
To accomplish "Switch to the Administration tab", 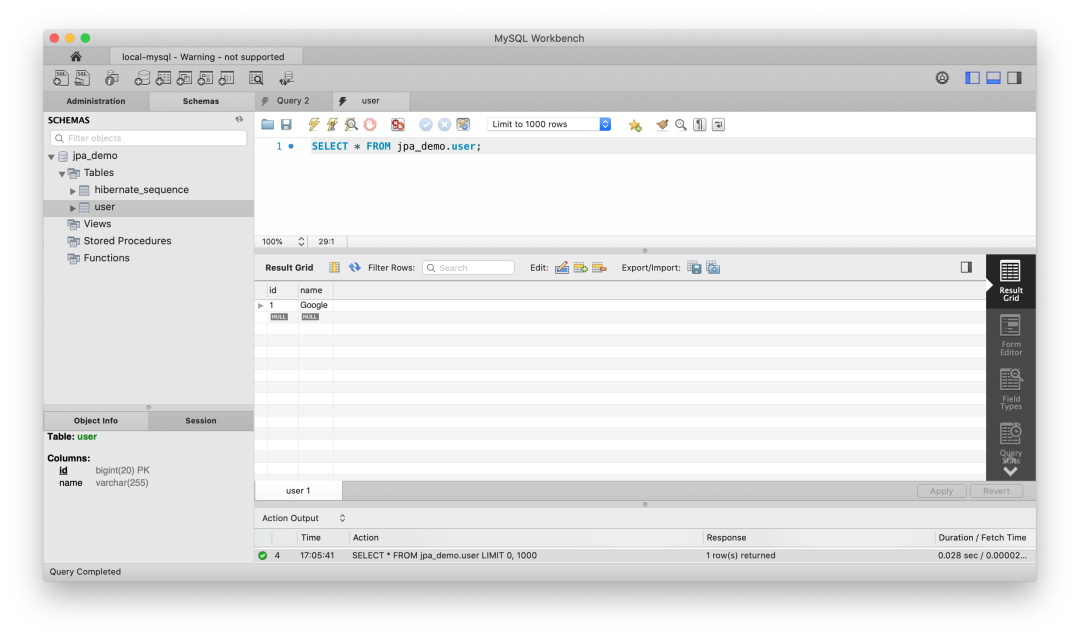I will tap(96, 101).
